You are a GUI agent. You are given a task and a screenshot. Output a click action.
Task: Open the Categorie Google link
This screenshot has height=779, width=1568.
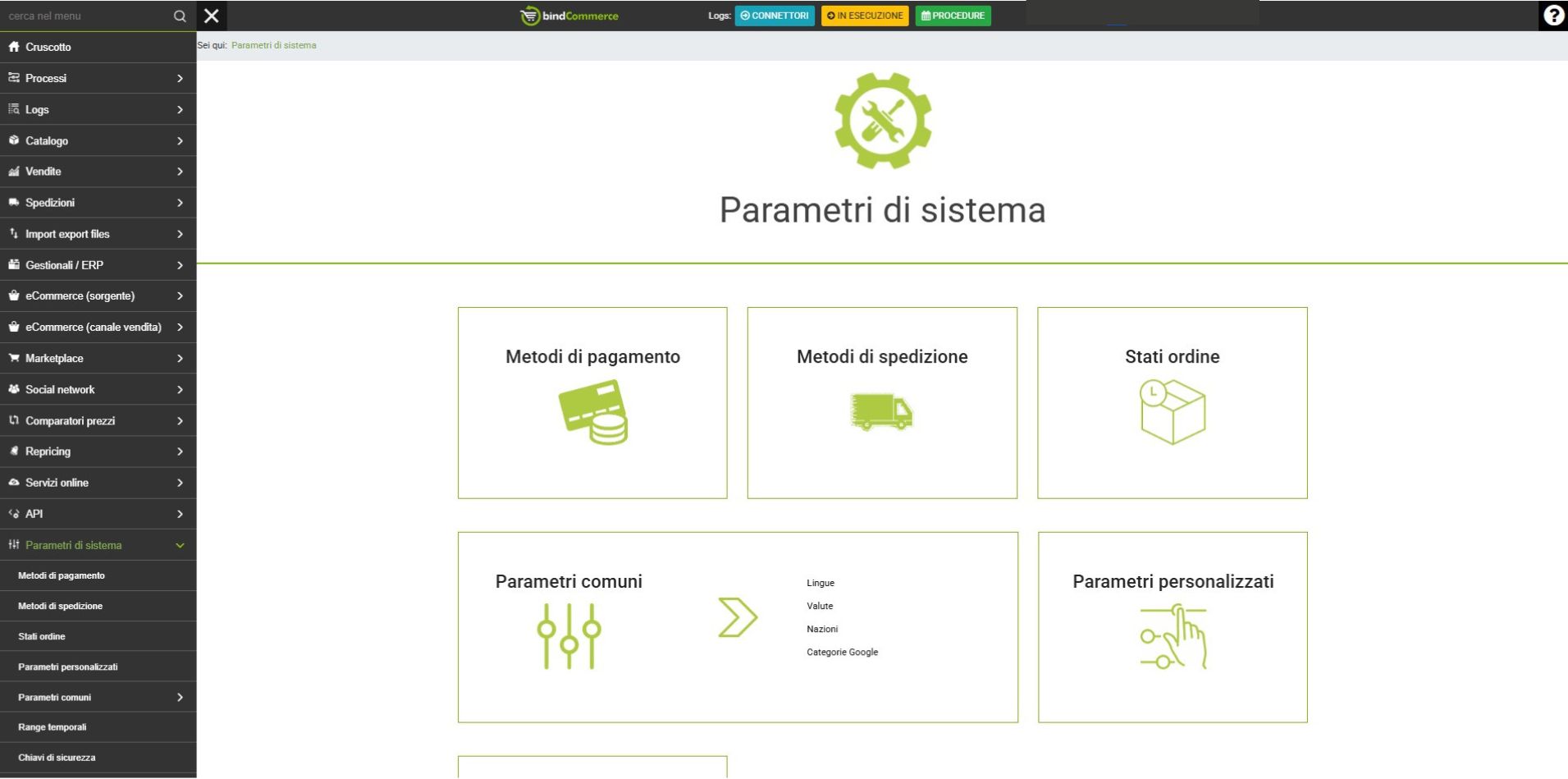coord(842,653)
